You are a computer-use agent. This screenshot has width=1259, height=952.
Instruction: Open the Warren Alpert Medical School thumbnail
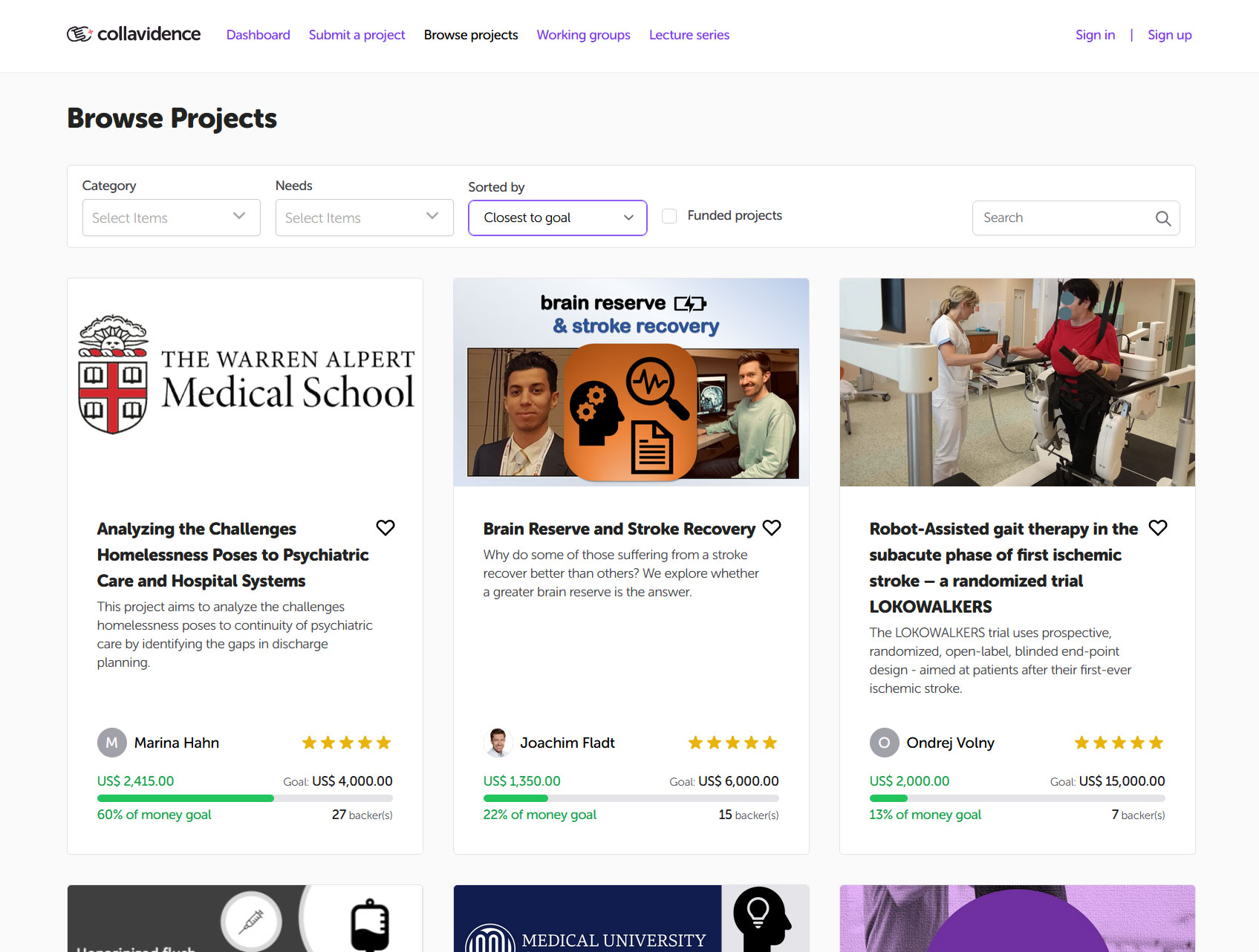[x=245, y=382]
